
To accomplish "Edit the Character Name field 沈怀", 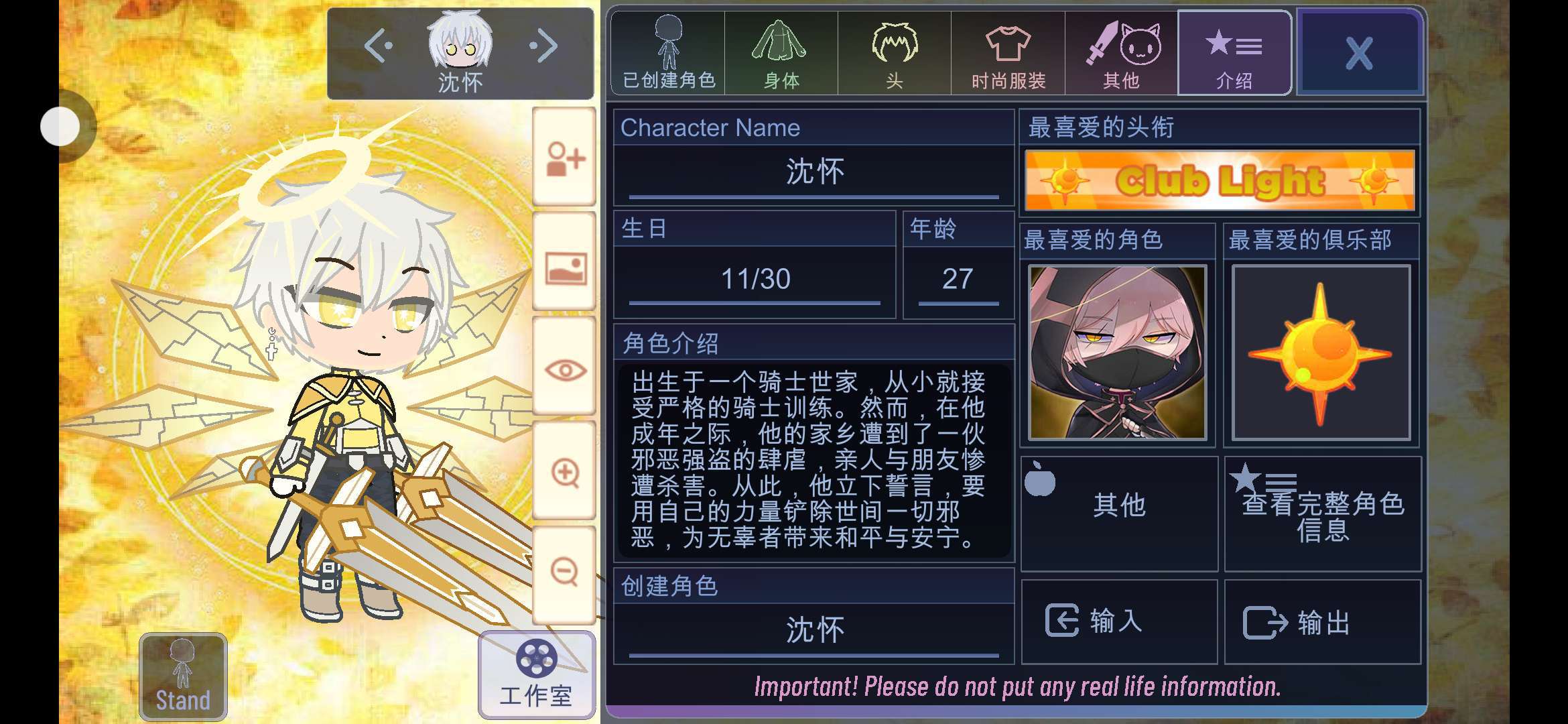I will click(x=814, y=173).
